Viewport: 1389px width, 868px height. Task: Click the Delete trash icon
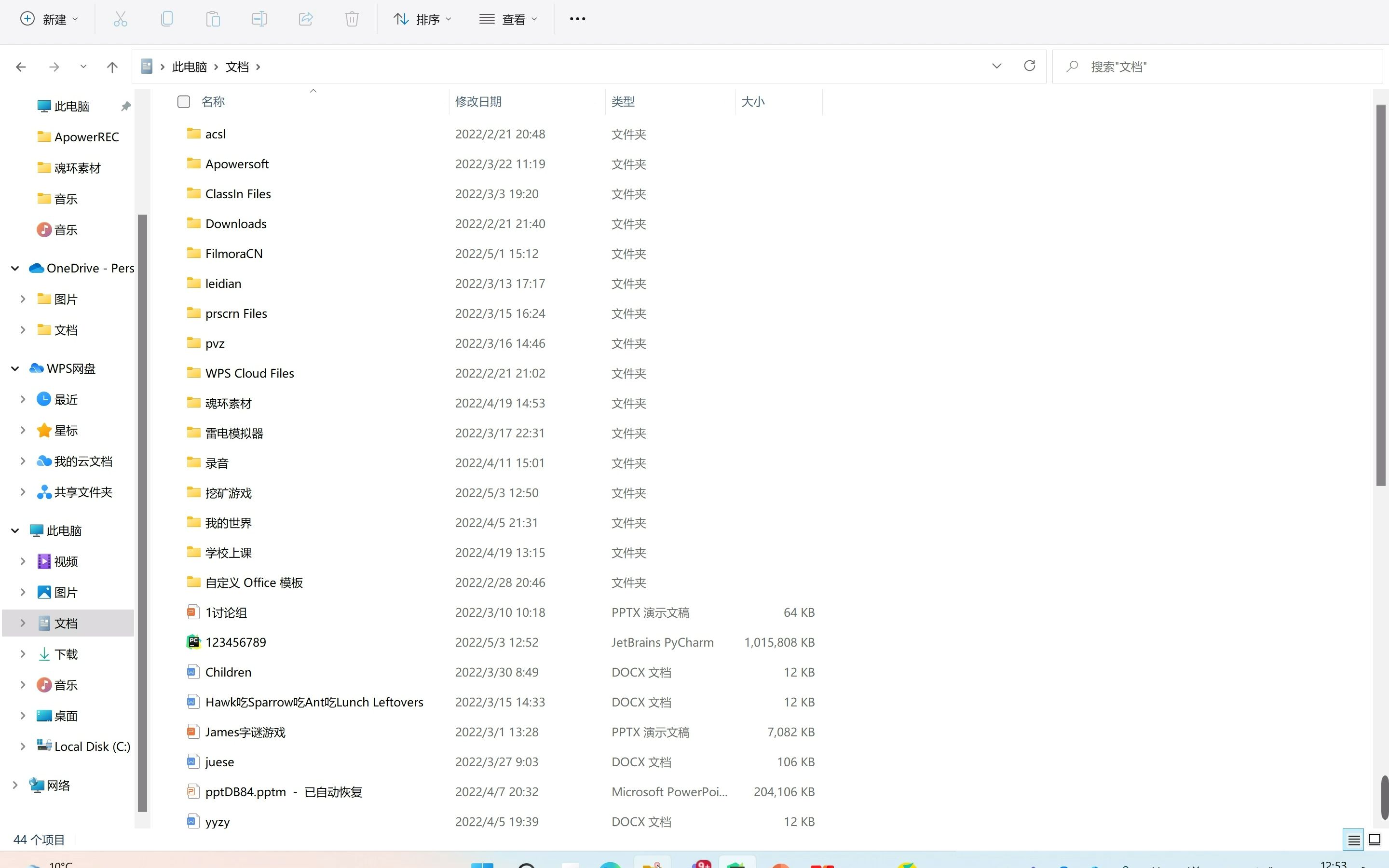point(352,19)
